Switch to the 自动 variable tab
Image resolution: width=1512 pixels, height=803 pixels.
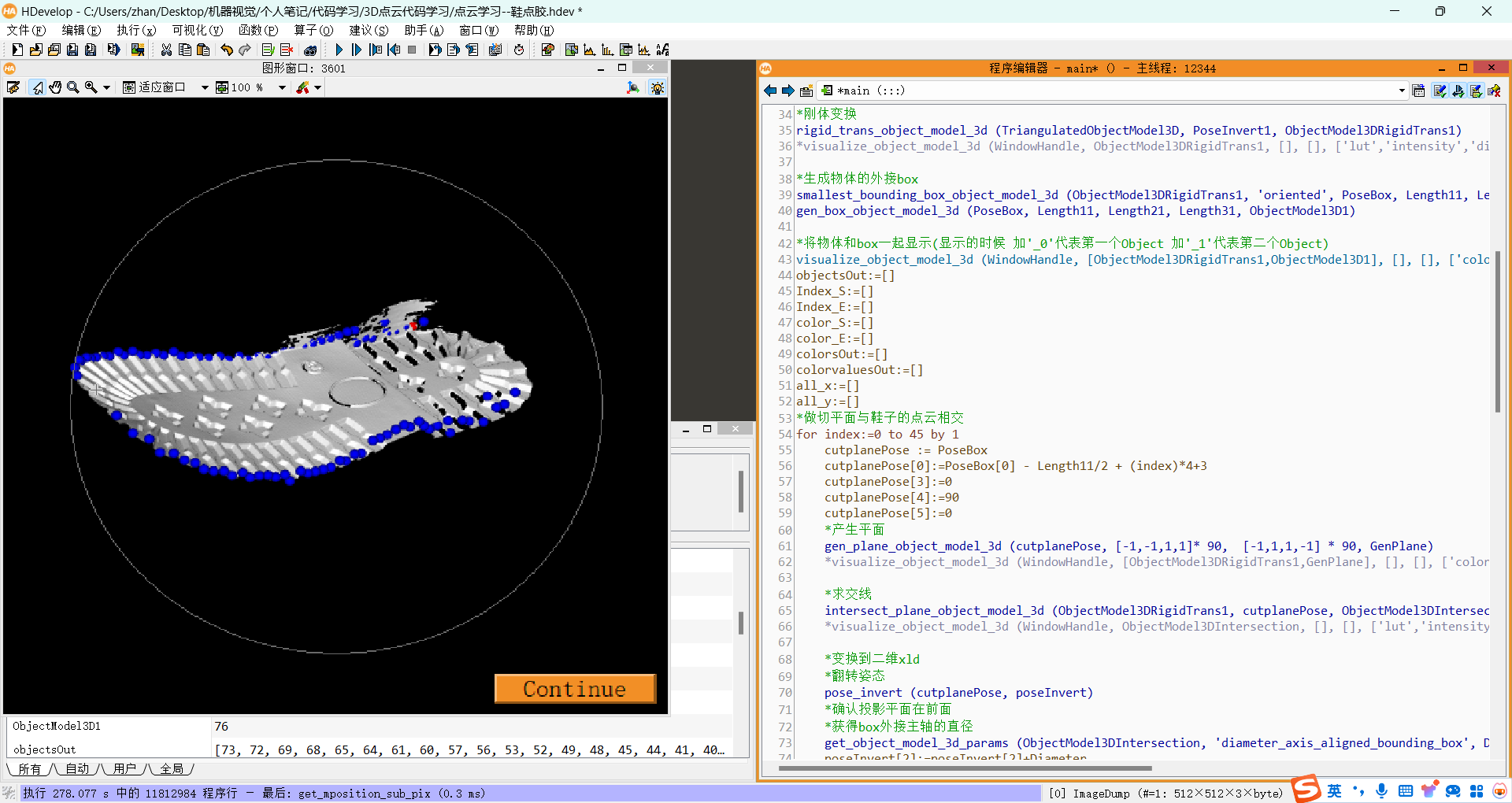[x=77, y=768]
